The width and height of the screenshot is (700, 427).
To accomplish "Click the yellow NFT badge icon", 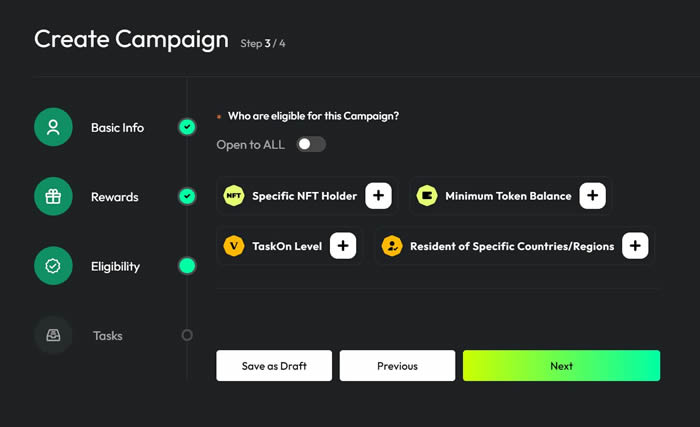I will tap(233, 196).
